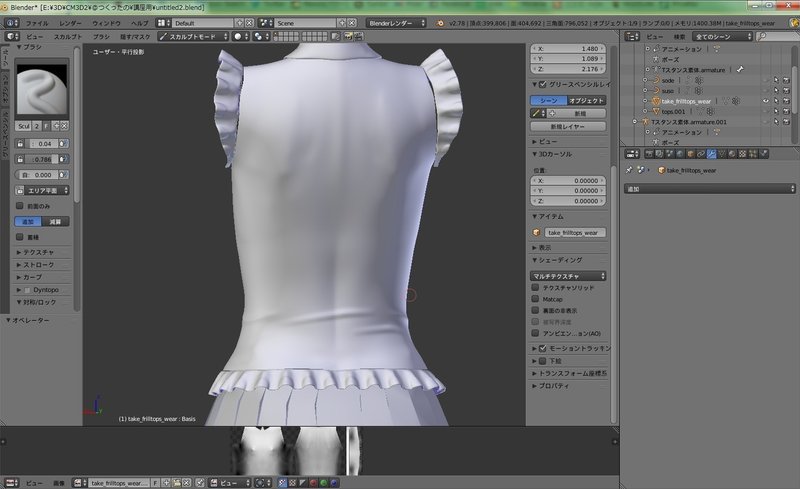Open the viewport shading sphere selector
This screenshot has width=800, height=489.
240,37
